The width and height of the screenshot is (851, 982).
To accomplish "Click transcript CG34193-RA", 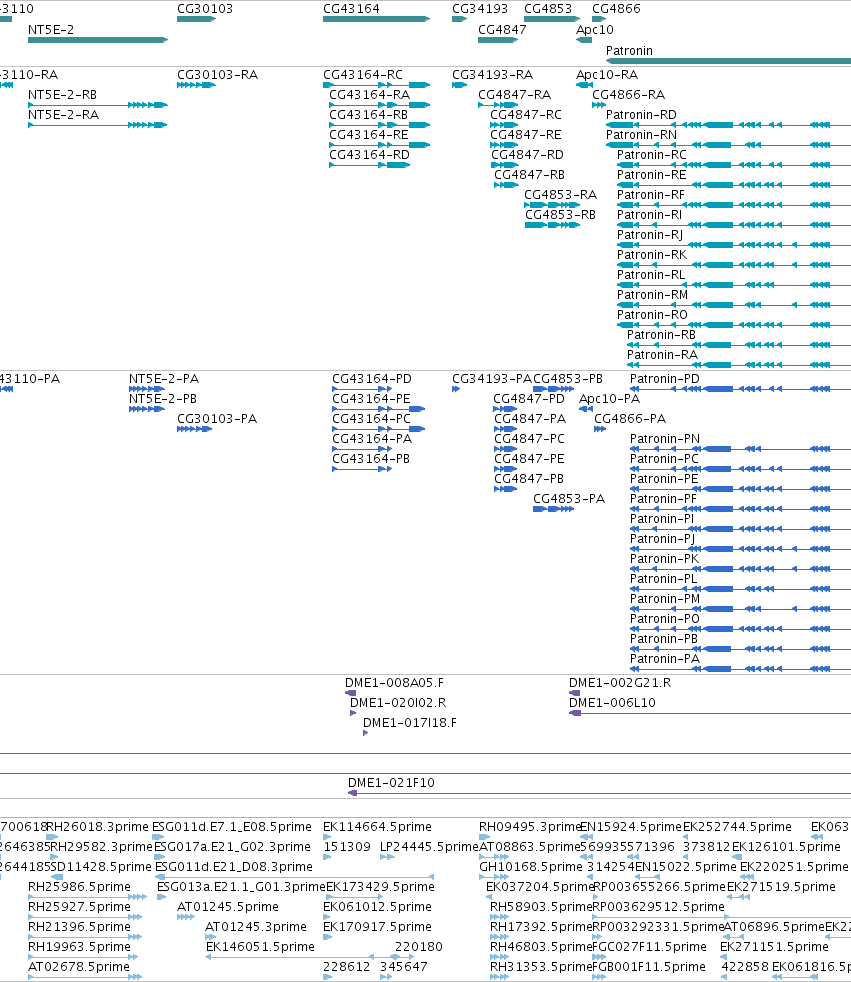I will pos(493,75).
